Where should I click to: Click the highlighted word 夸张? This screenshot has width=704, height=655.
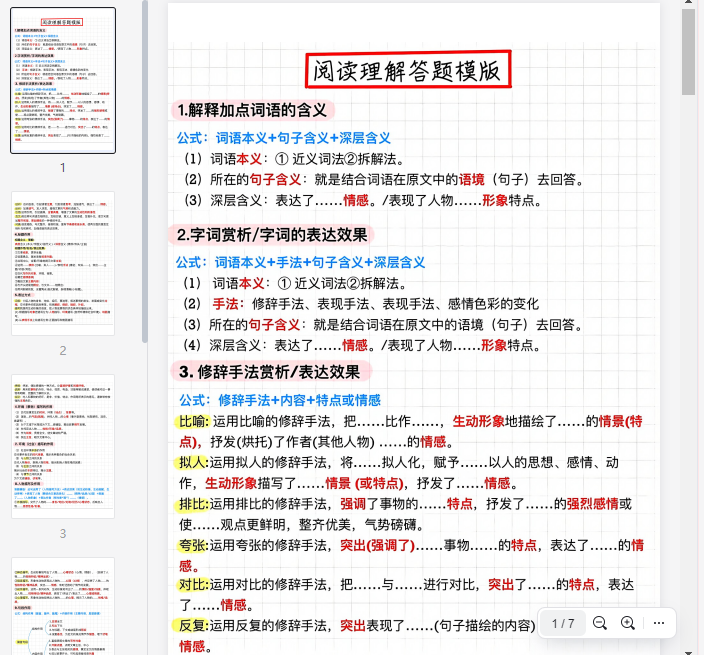click(192, 545)
